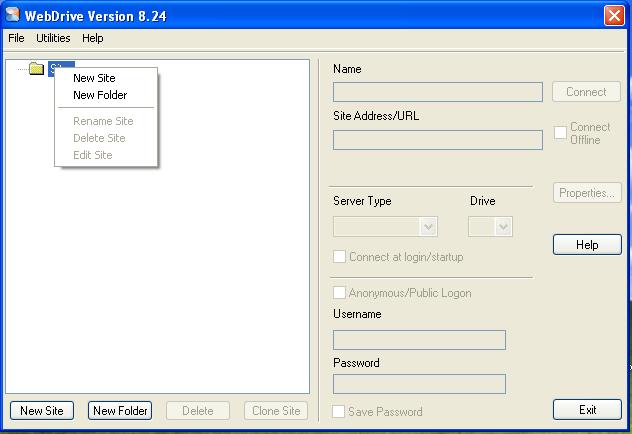Open the Properties... dialog button
The width and height of the screenshot is (632, 434).
587,193
